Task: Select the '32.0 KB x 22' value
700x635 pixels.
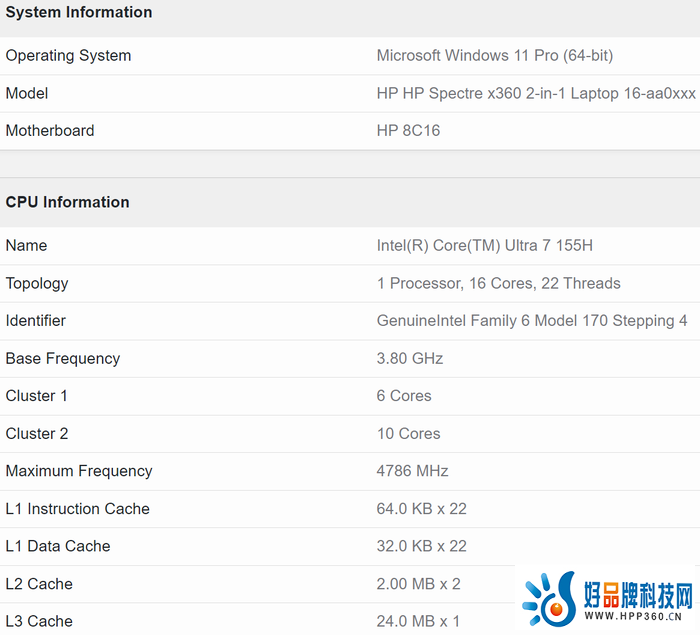Action: click(x=422, y=546)
